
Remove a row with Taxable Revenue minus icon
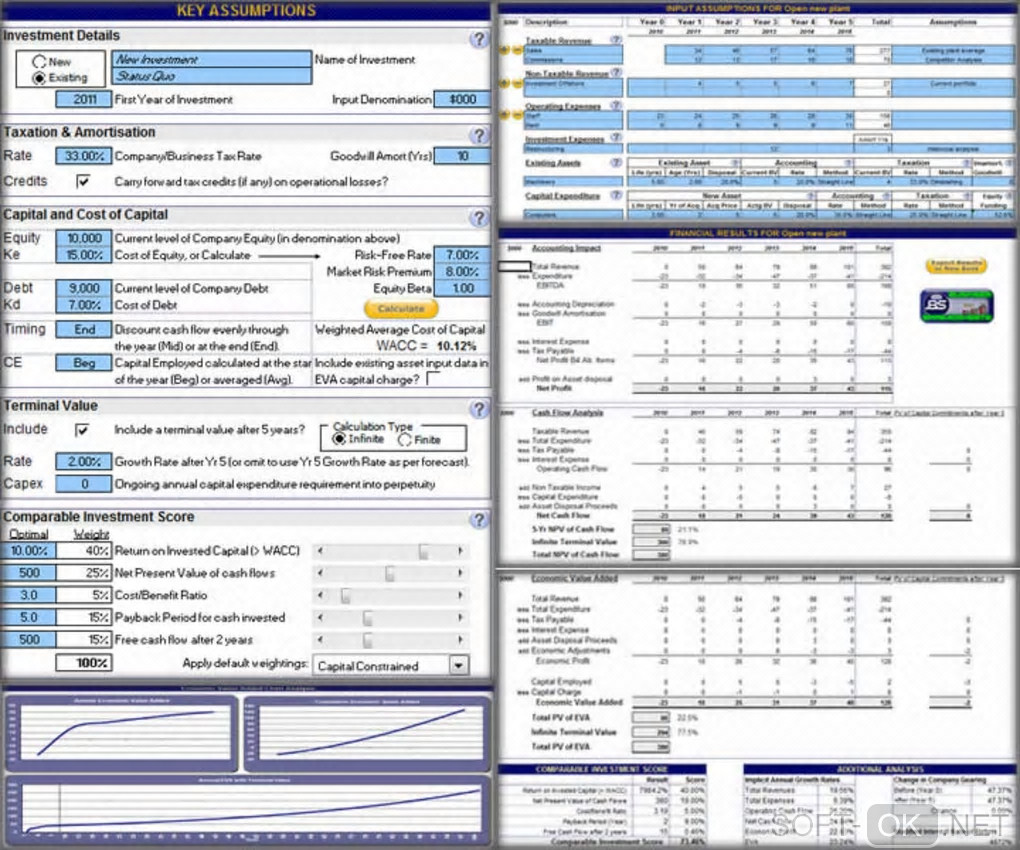click(x=515, y=50)
